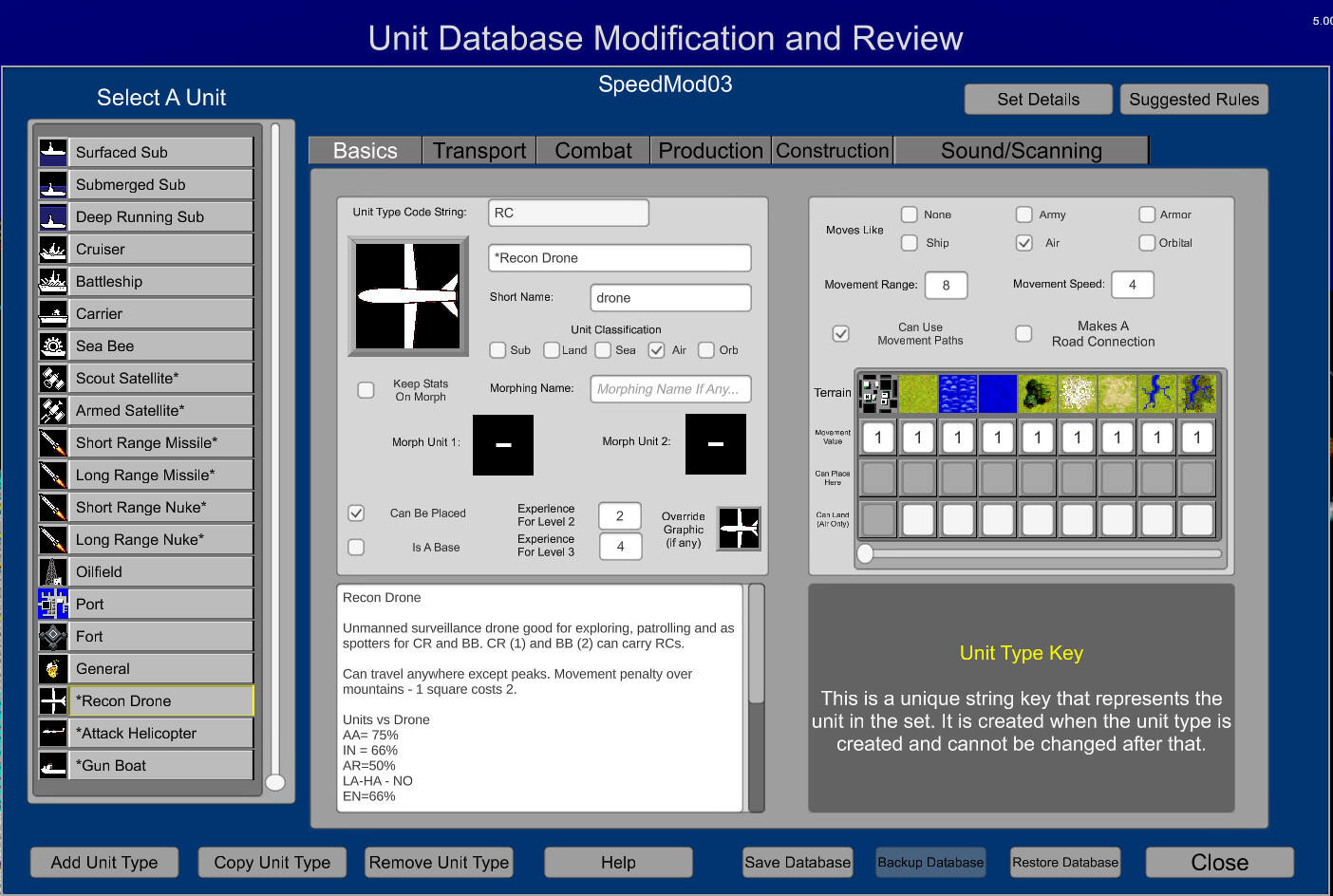Select the Oilfield unit icon
1333x896 pixels.
pos(52,572)
